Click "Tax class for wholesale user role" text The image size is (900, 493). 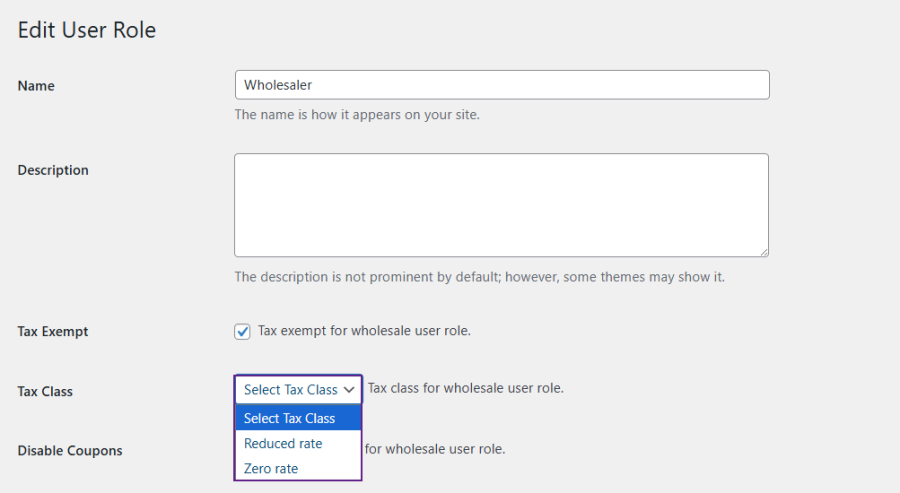tap(466, 388)
